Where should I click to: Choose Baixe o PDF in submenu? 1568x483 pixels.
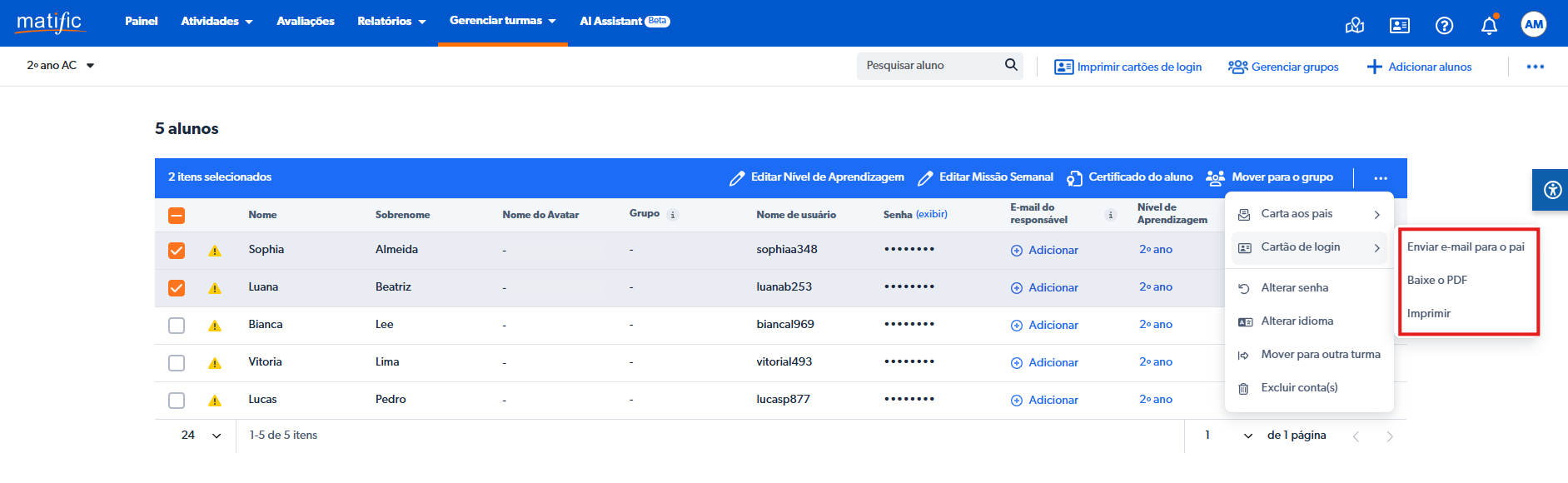1437,281
